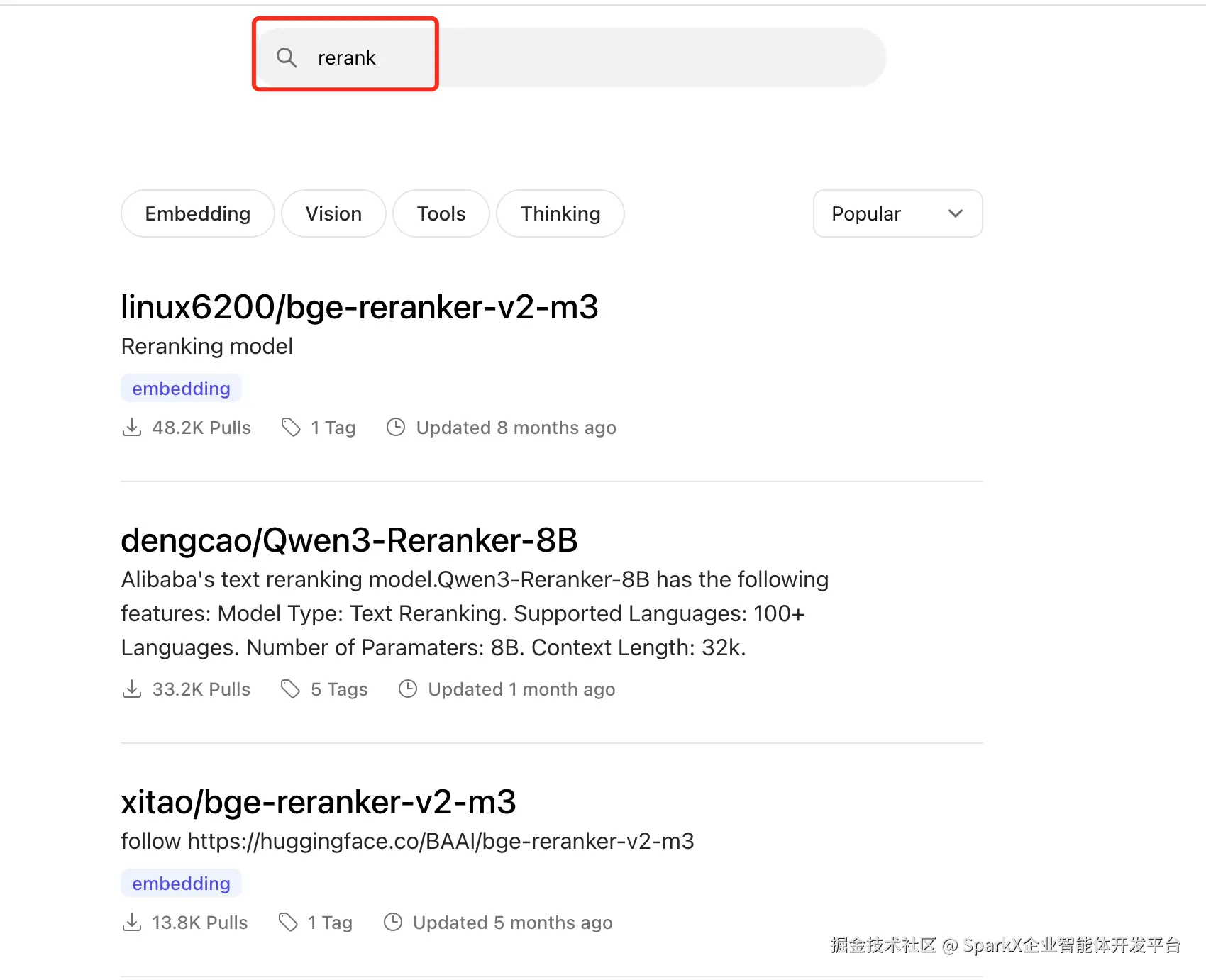The width and height of the screenshot is (1206, 980).
Task: Open the Popular sort dropdown
Action: click(x=897, y=213)
